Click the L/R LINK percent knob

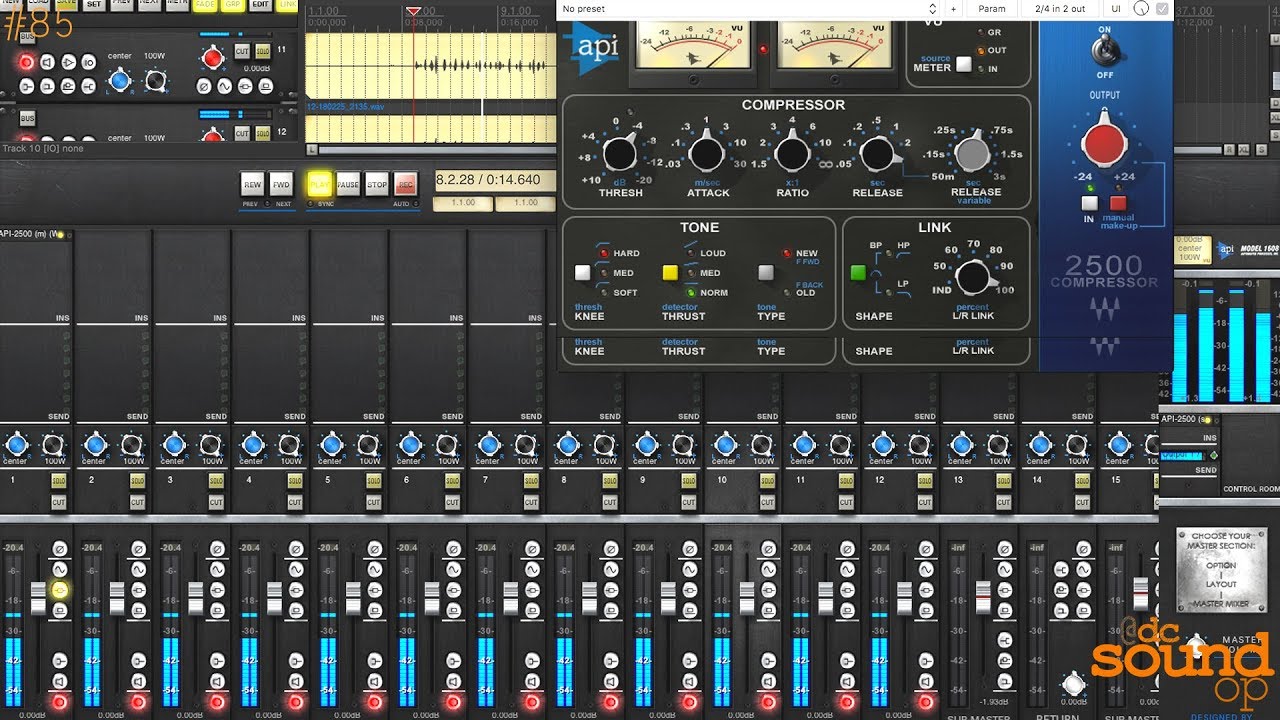972,277
